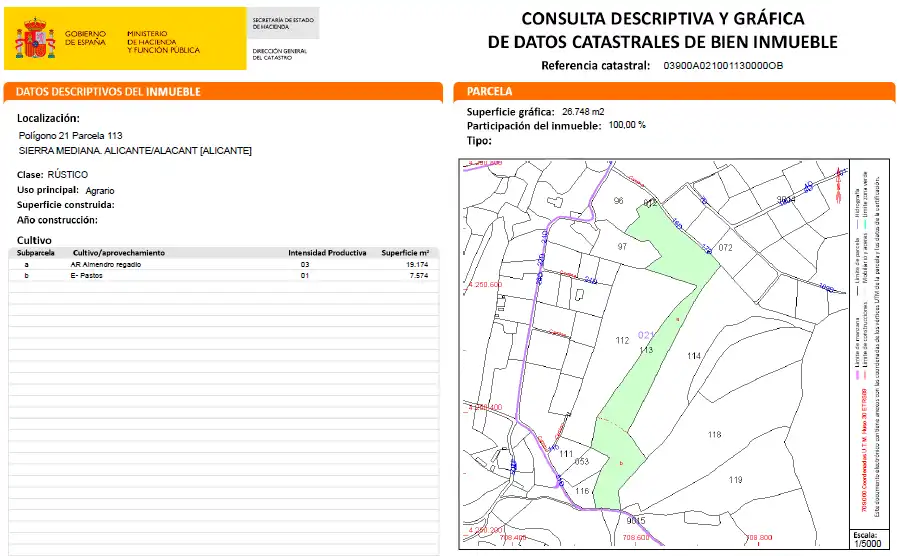
Task: Click the 'Superficie construida:' label
Action: [x=65, y=205]
